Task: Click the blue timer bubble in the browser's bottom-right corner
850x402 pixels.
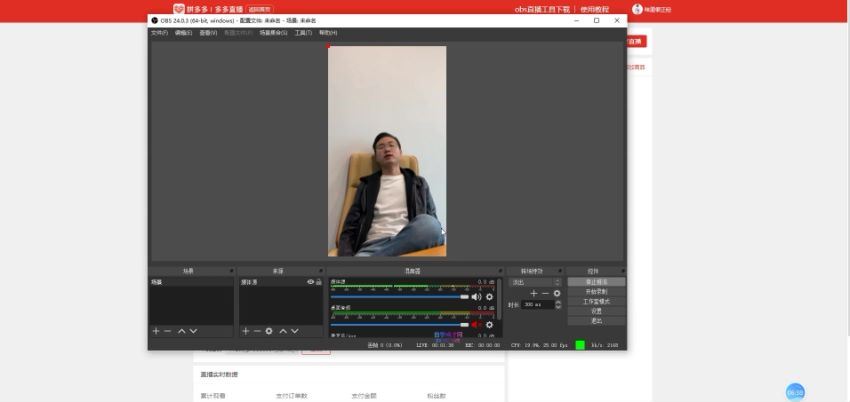Action: tap(795, 392)
